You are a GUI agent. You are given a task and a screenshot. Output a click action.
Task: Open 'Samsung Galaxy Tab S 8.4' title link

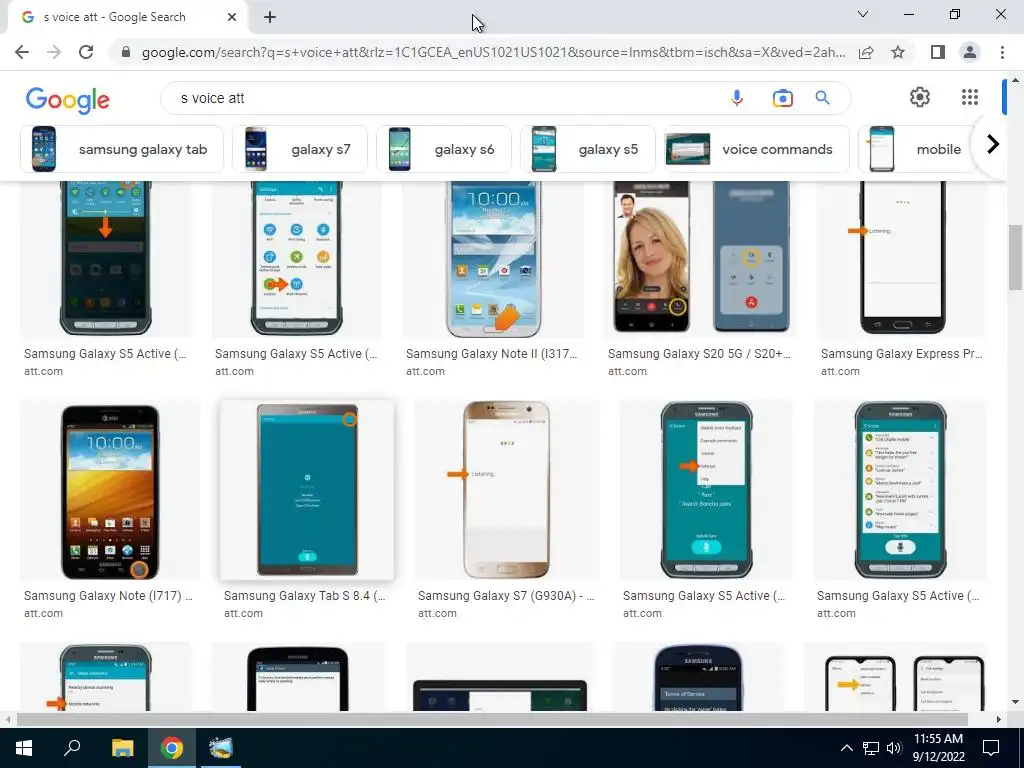pyautogui.click(x=304, y=596)
